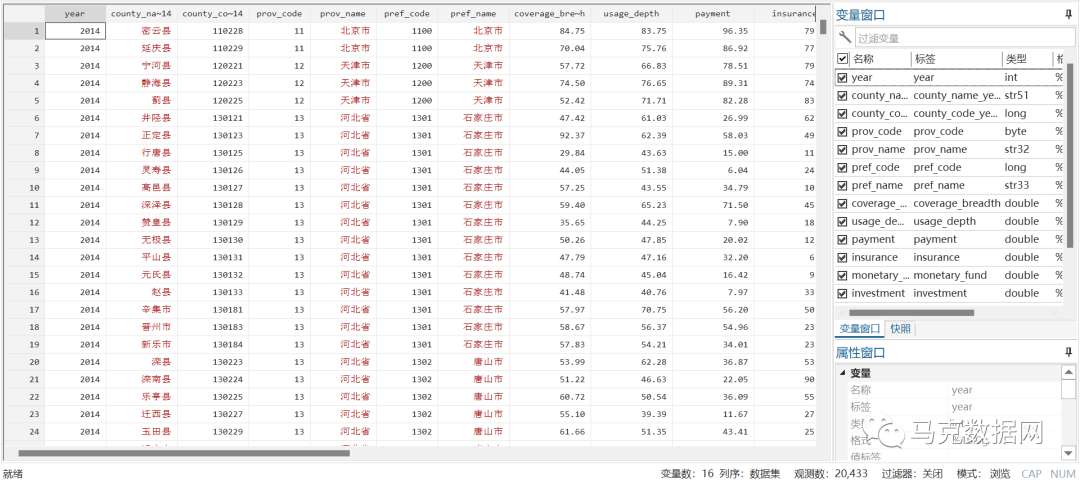Uncheck the insurance variable checkbox
Screen dimensions: 1080x480
click(x=842, y=257)
